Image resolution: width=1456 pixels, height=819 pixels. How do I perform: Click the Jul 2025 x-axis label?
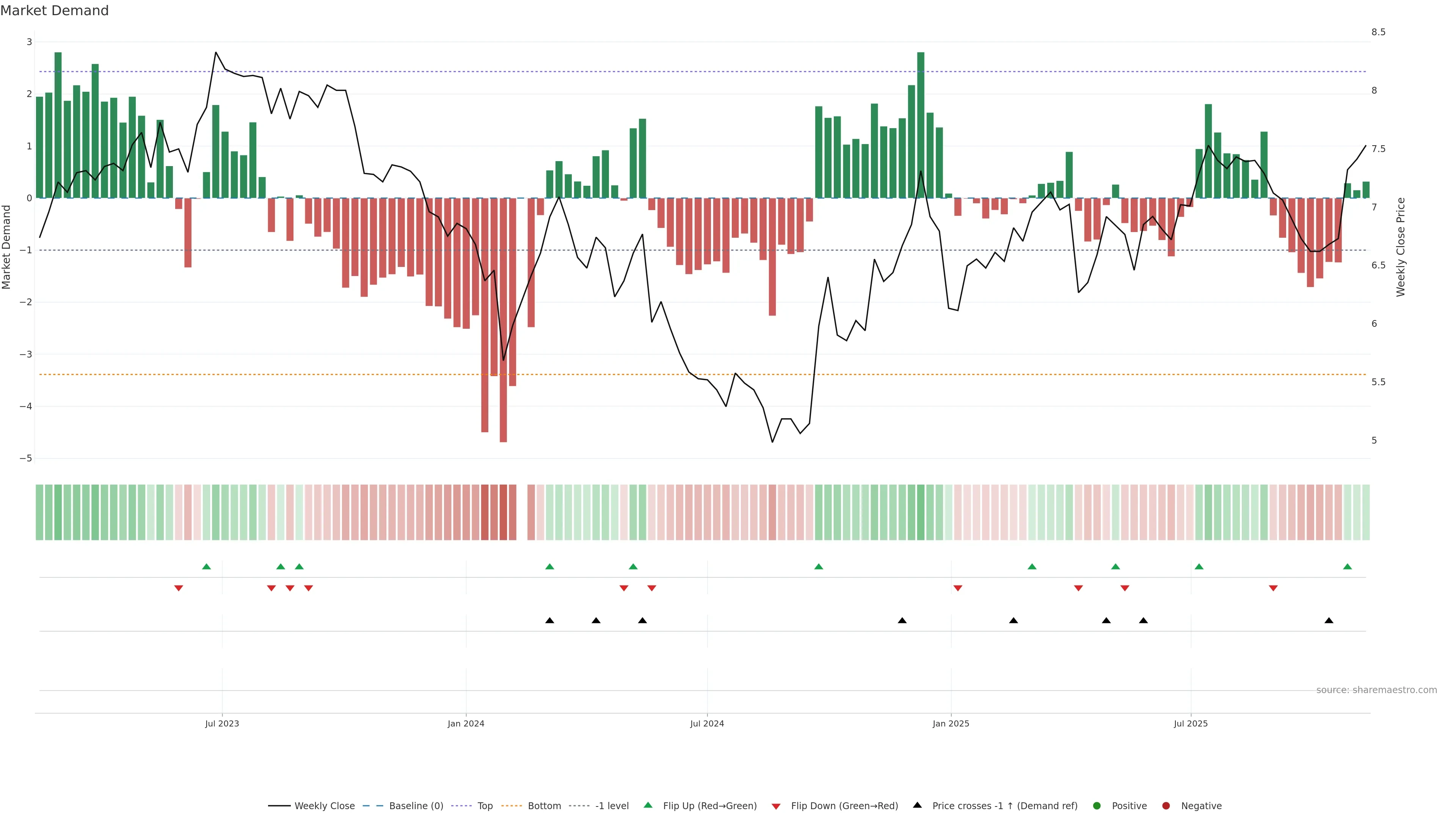[x=1190, y=723]
